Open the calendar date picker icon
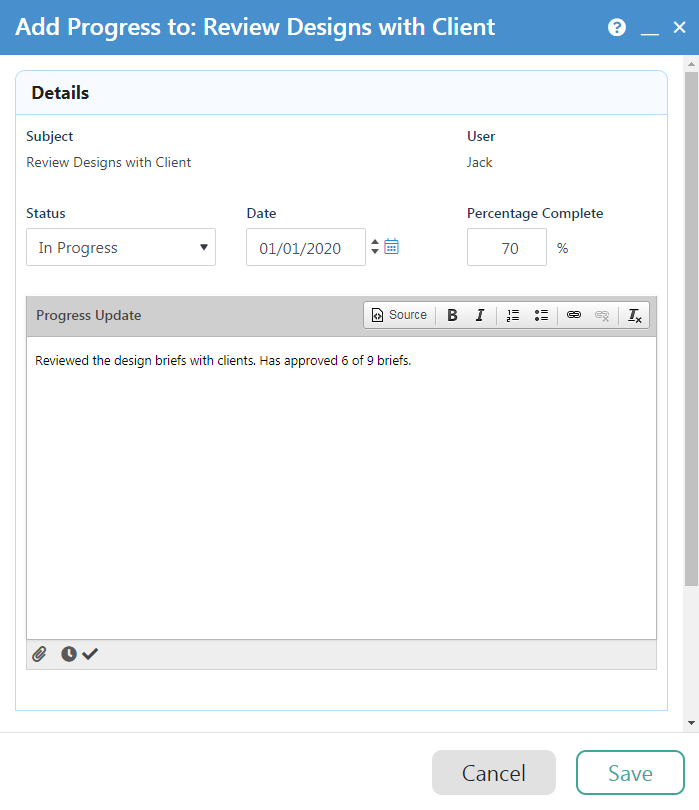The height and width of the screenshot is (810, 699). pyautogui.click(x=392, y=246)
